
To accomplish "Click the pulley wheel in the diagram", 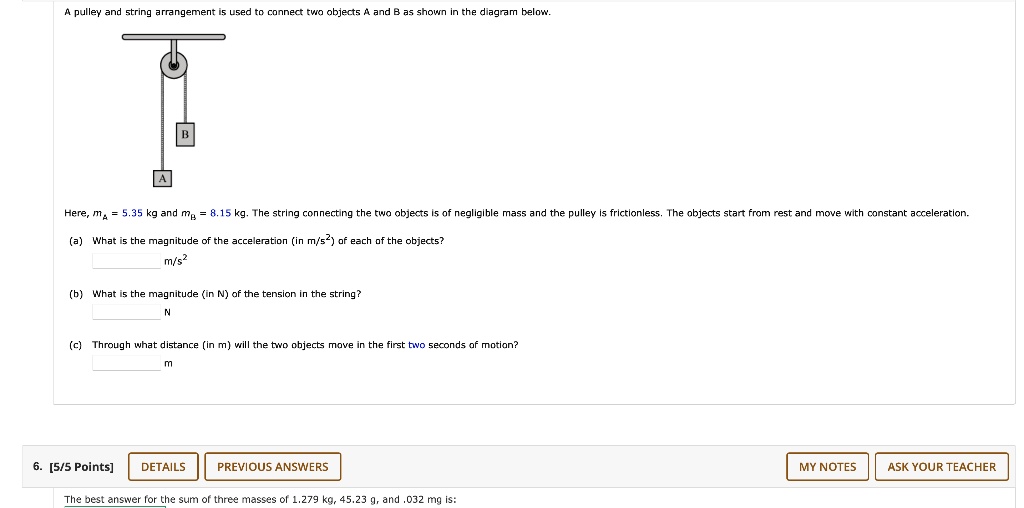I will [x=173, y=66].
